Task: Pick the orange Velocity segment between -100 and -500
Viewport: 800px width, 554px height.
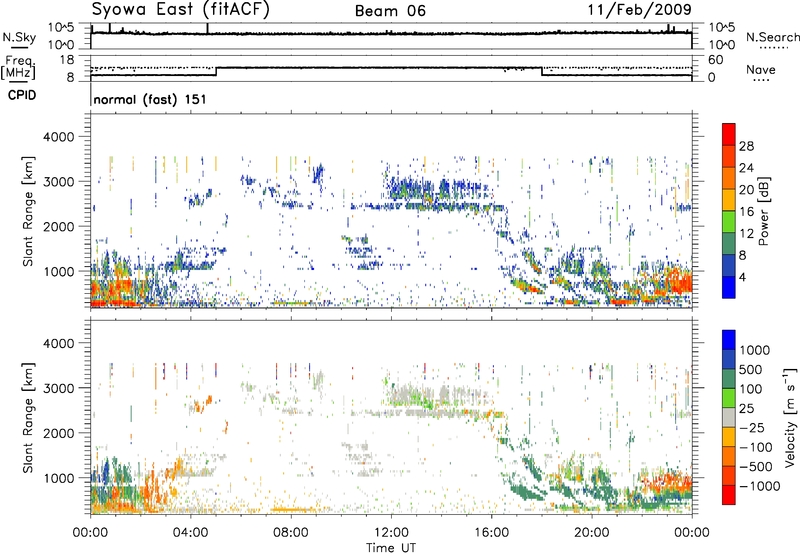Action: [x=729, y=456]
